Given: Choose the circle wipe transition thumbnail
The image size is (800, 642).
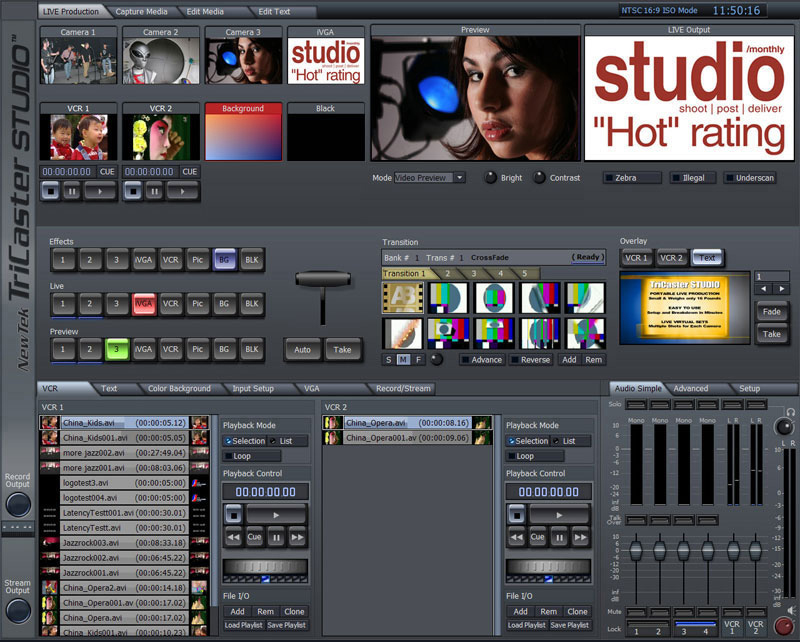Looking at the screenshot, I should tap(494, 298).
